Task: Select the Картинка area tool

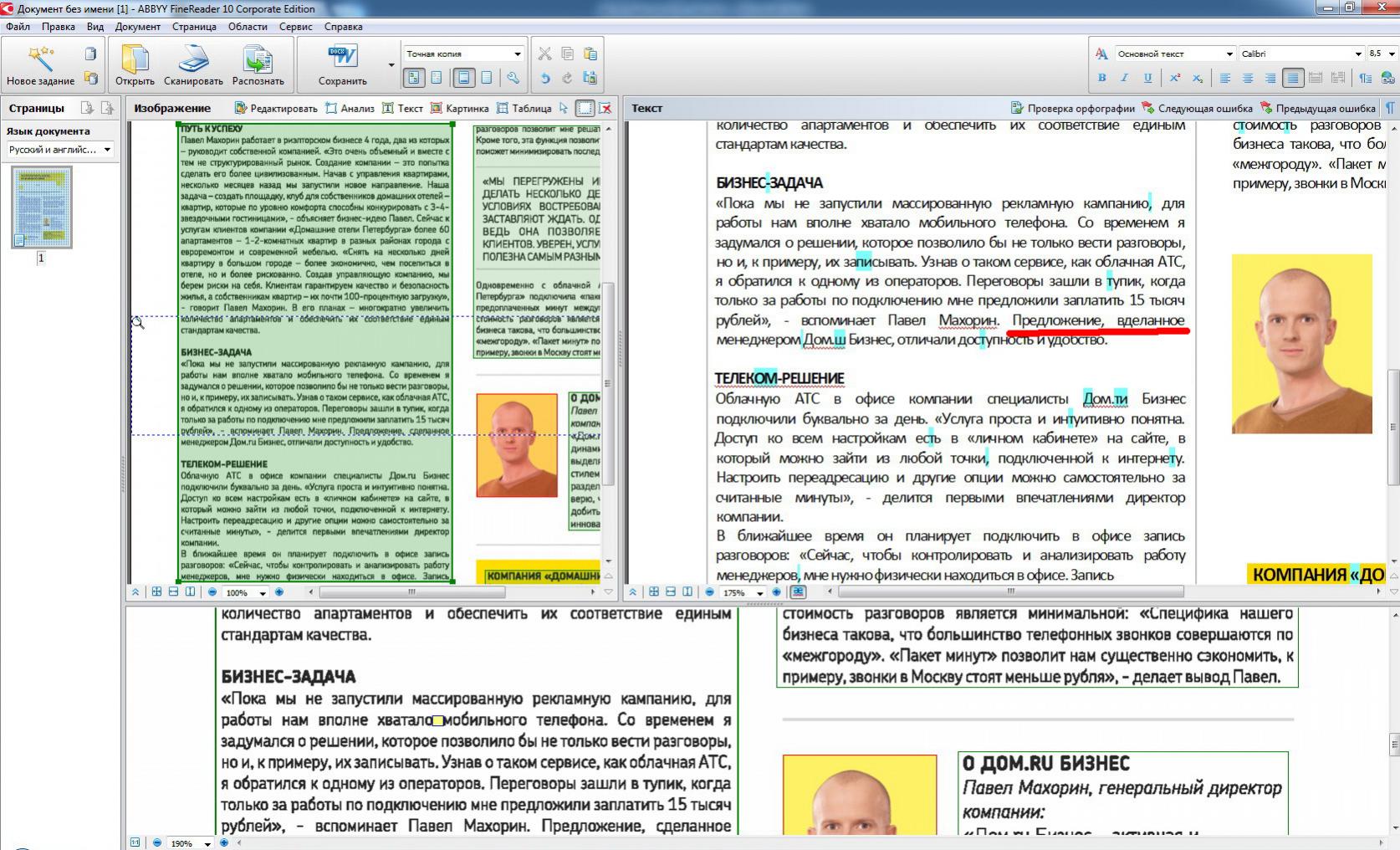Action: coord(459,108)
